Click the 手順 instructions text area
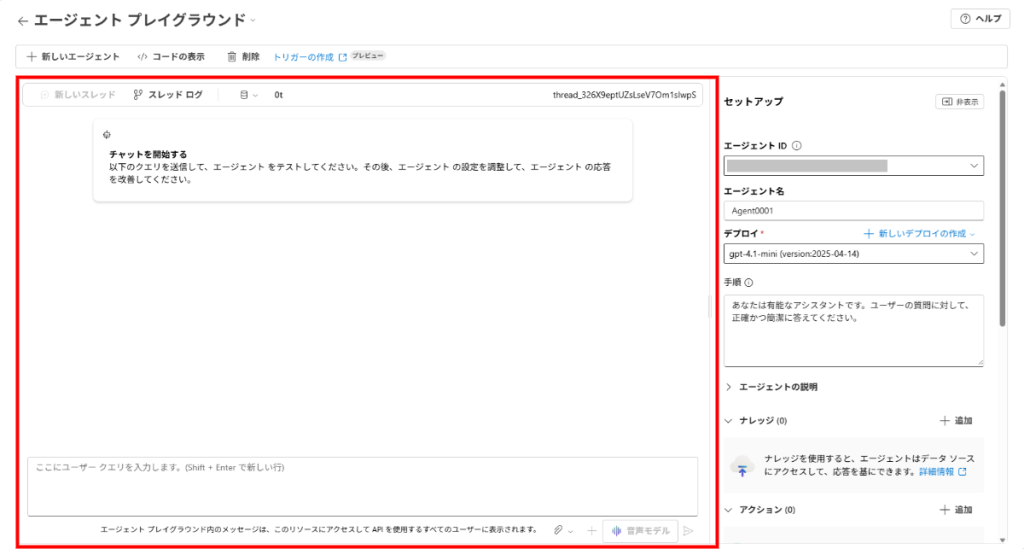This screenshot has width=1024, height=549. (853, 329)
